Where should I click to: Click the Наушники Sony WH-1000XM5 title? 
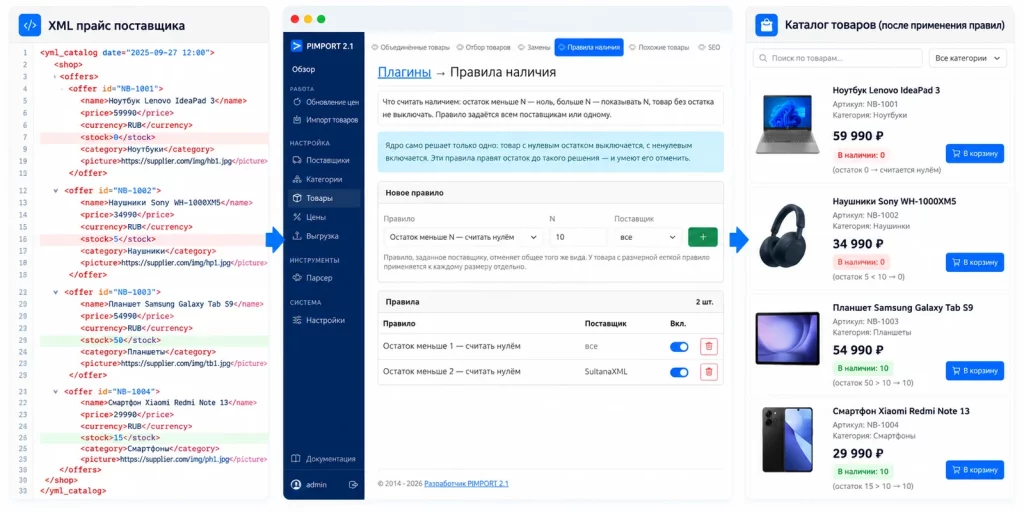point(894,201)
